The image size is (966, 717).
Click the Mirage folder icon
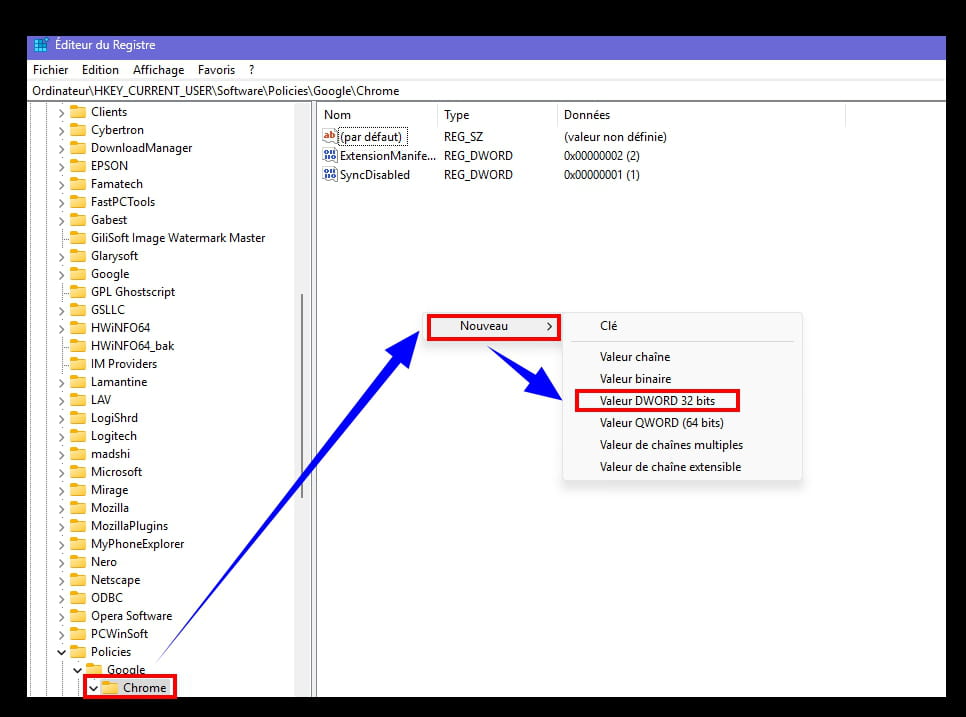78,490
